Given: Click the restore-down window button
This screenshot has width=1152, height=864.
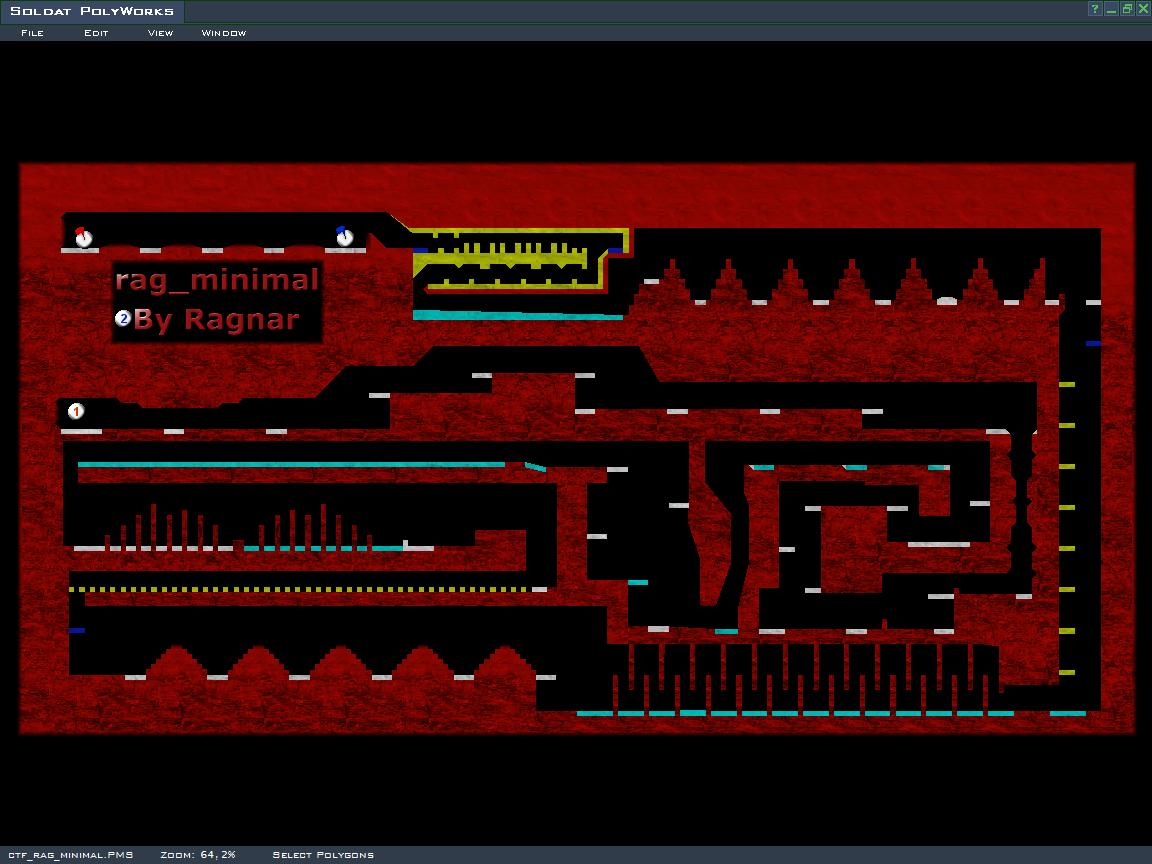Looking at the screenshot, I should pyautogui.click(x=1127, y=9).
